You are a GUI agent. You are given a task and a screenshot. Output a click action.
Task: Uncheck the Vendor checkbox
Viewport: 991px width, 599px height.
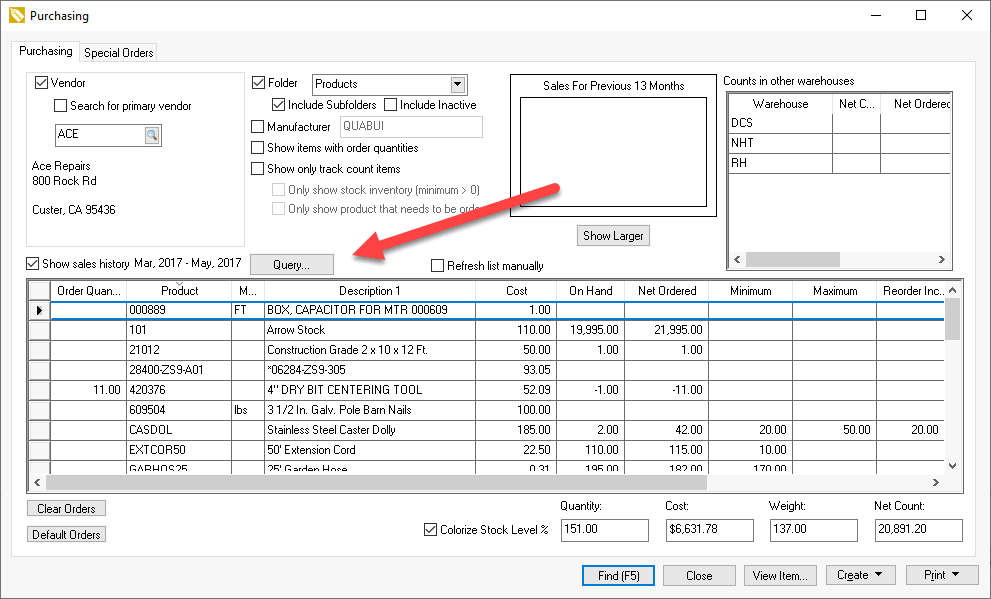42,83
